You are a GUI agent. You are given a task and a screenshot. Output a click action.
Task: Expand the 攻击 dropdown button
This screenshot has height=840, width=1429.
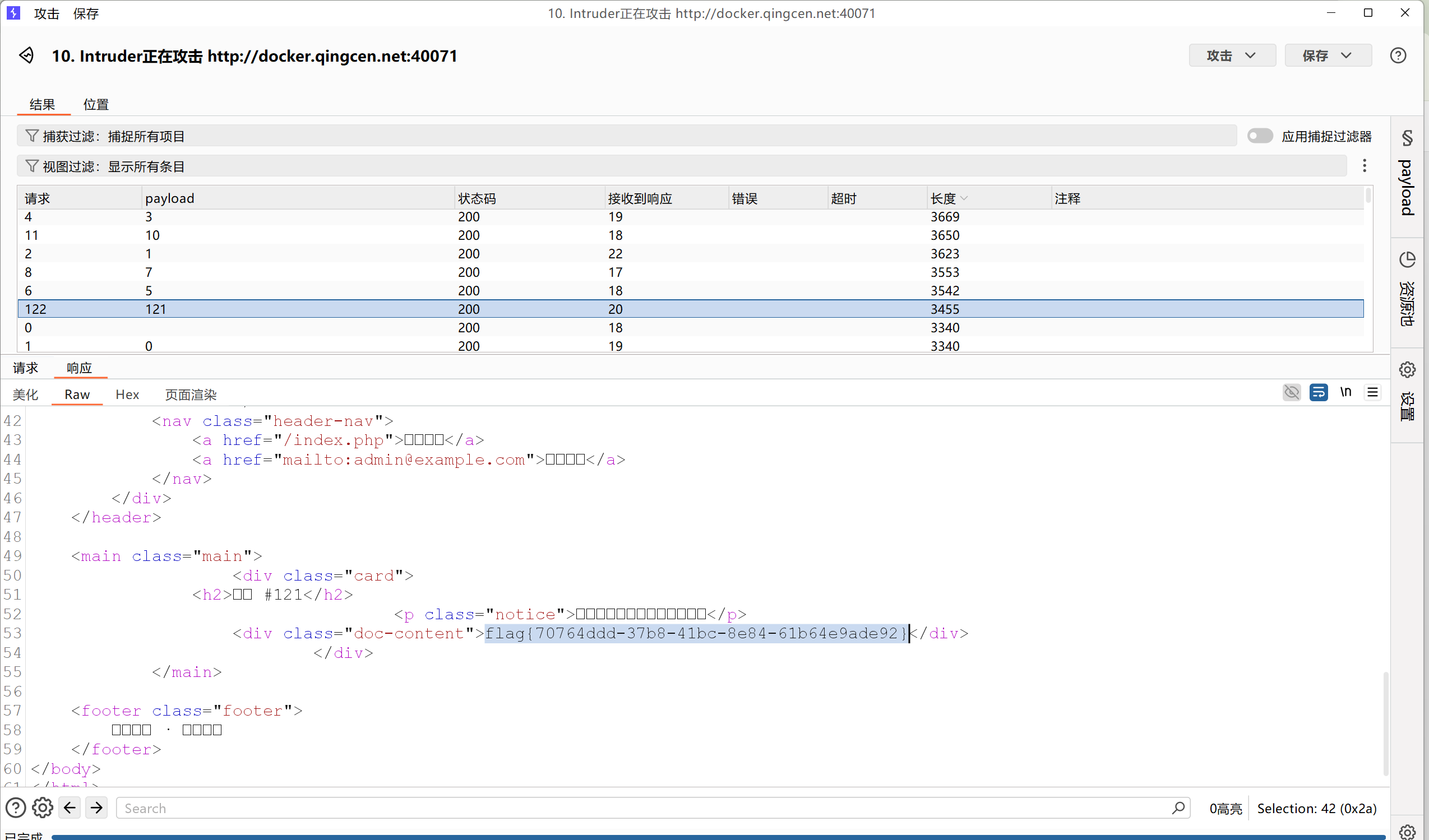coord(1232,55)
